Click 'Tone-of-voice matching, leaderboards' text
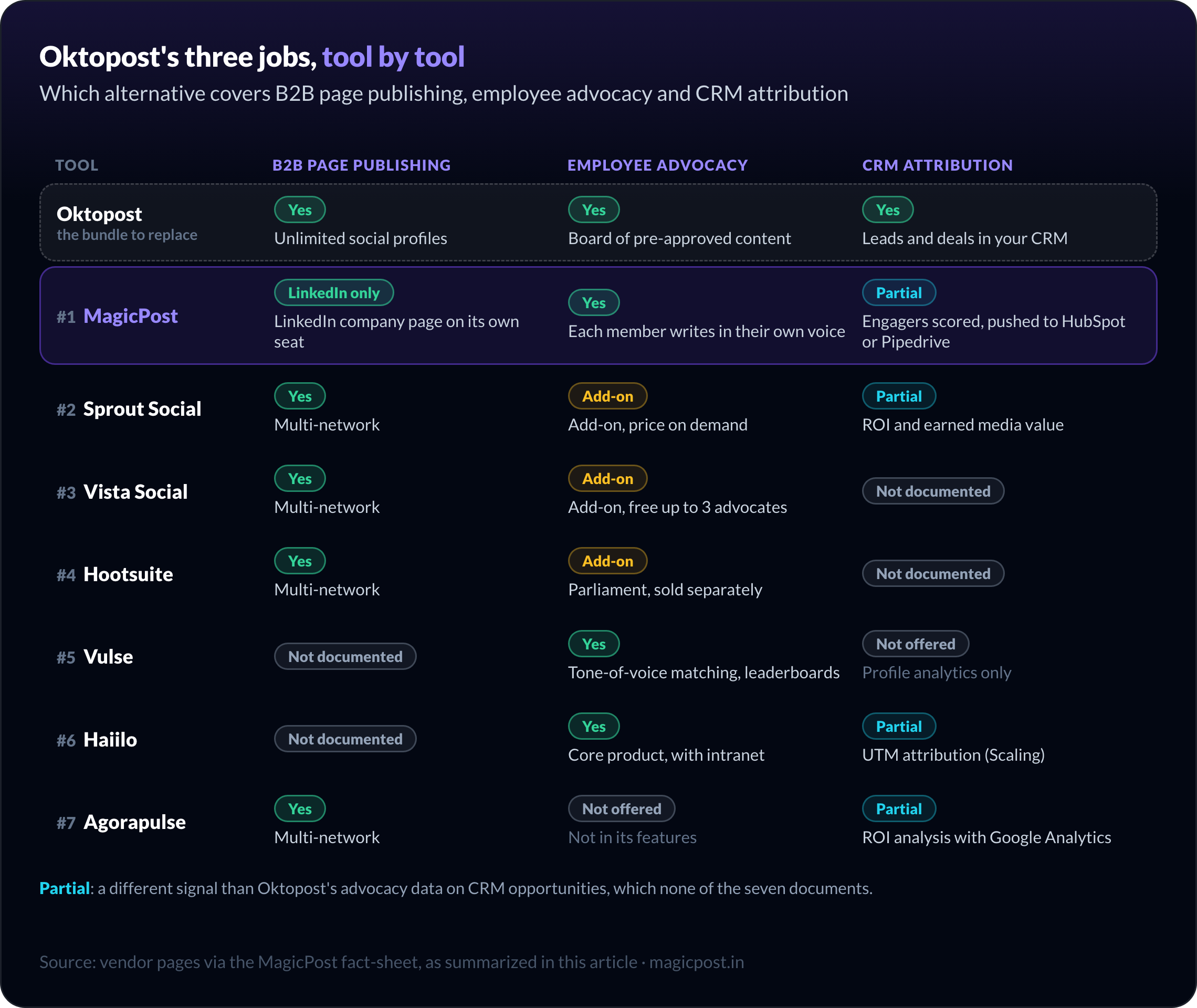Image resolution: width=1197 pixels, height=1008 pixels. point(704,673)
